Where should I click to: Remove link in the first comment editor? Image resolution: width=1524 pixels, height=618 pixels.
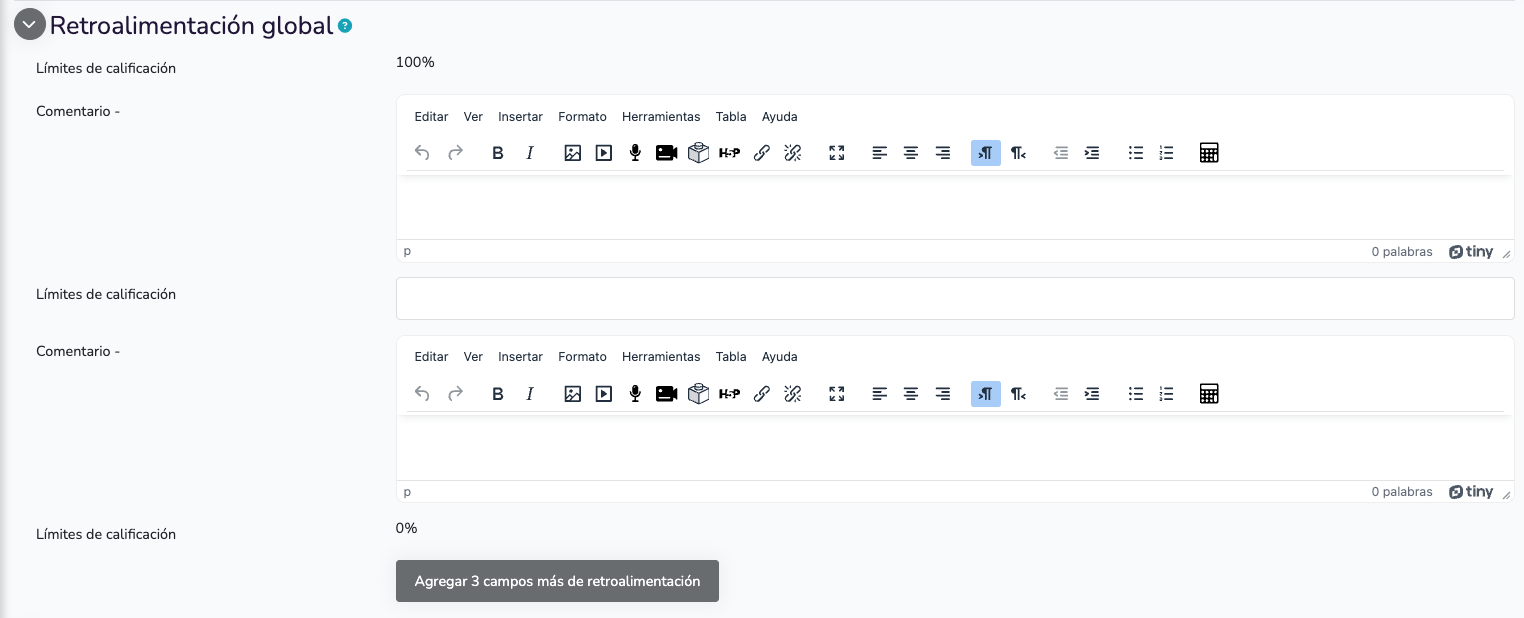pyautogui.click(x=793, y=153)
